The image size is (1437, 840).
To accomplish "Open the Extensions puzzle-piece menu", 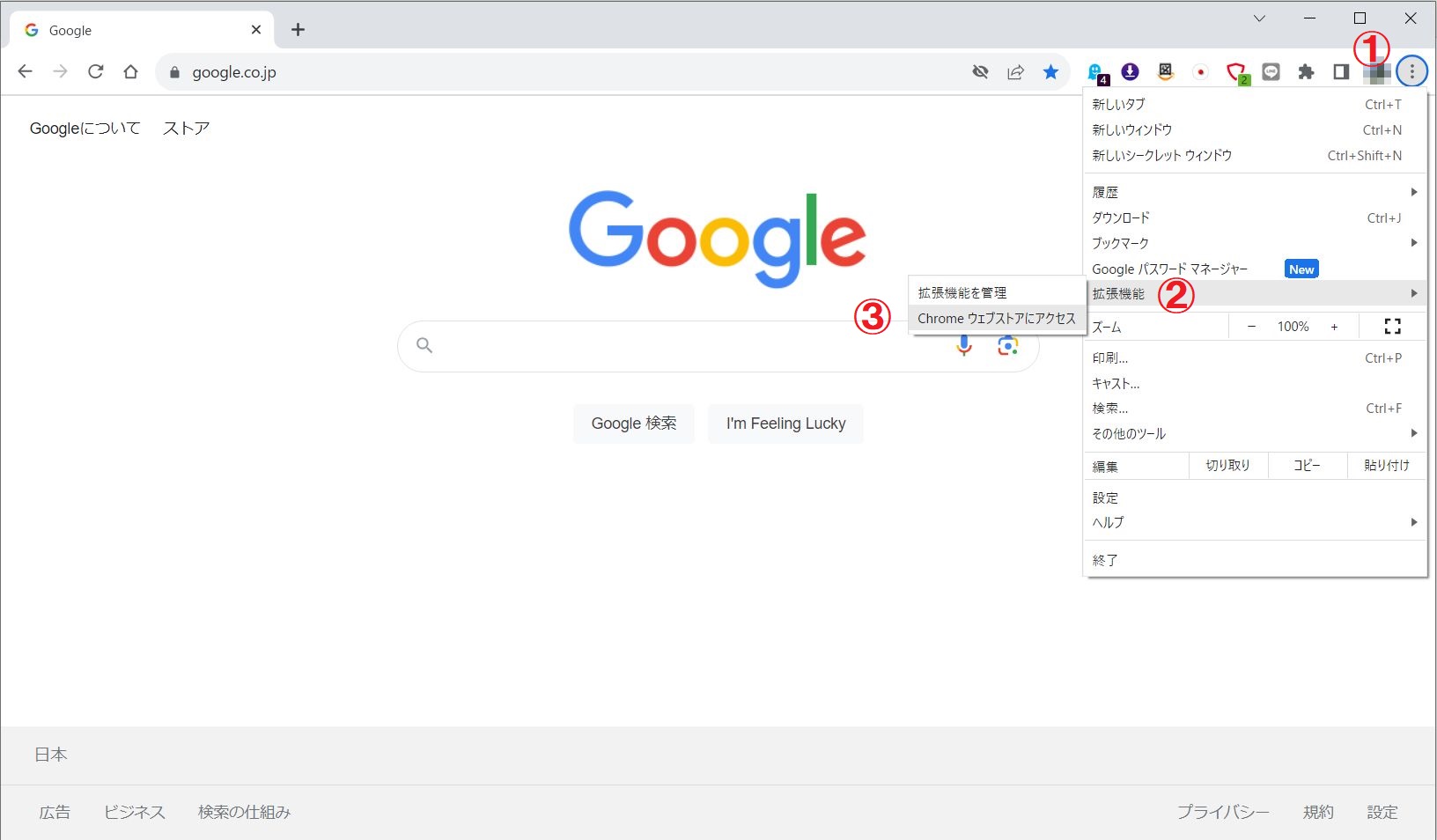I will [x=1306, y=72].
